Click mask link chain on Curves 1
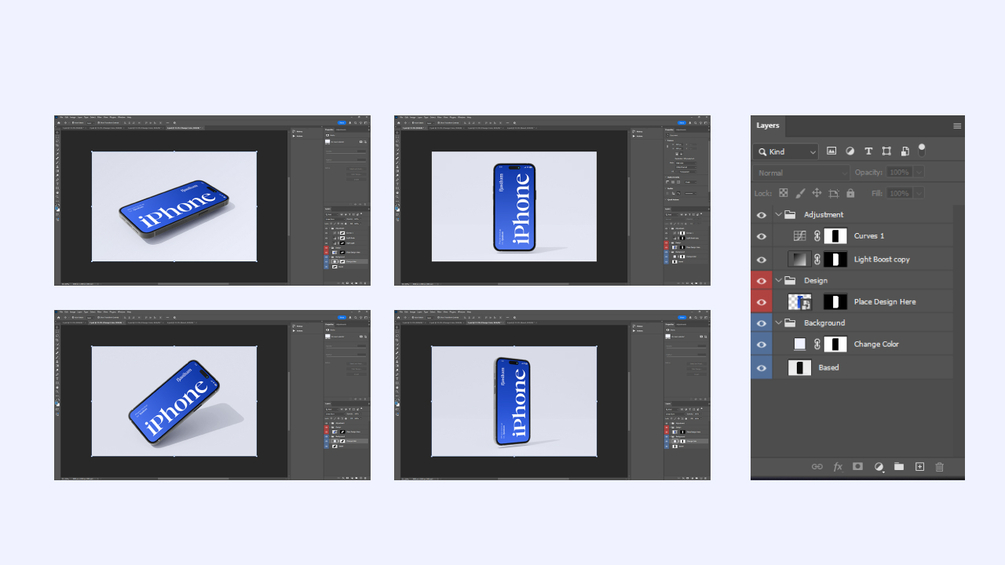The image size is (1005, 565). (817, 236)
